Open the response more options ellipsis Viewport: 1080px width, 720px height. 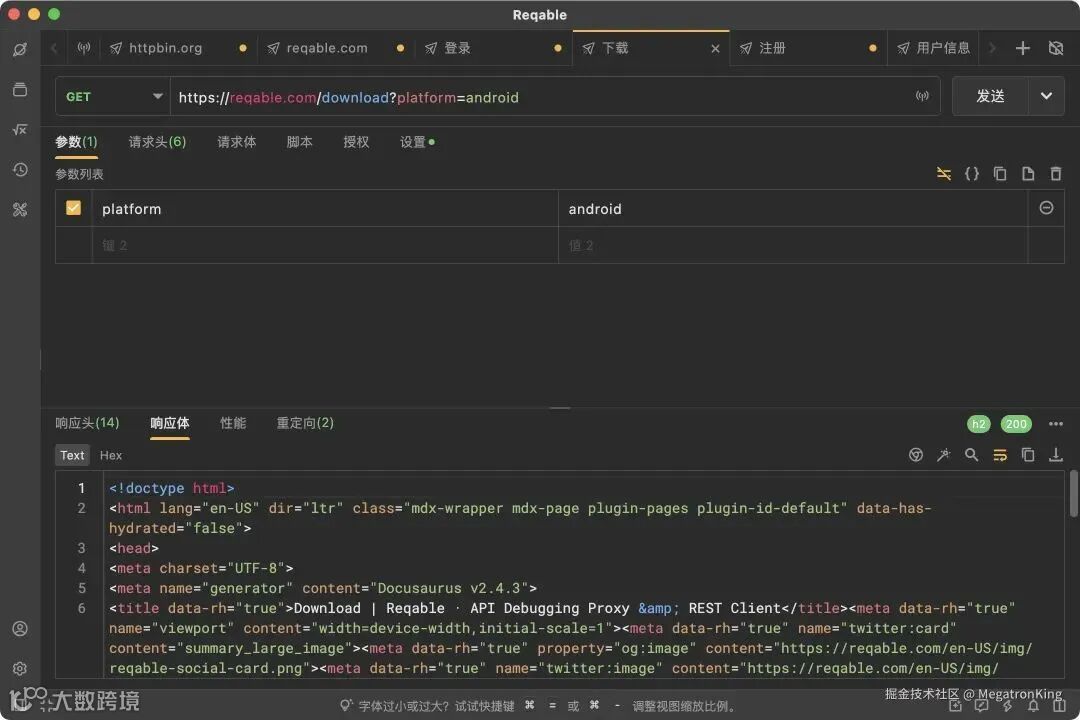1056,424
